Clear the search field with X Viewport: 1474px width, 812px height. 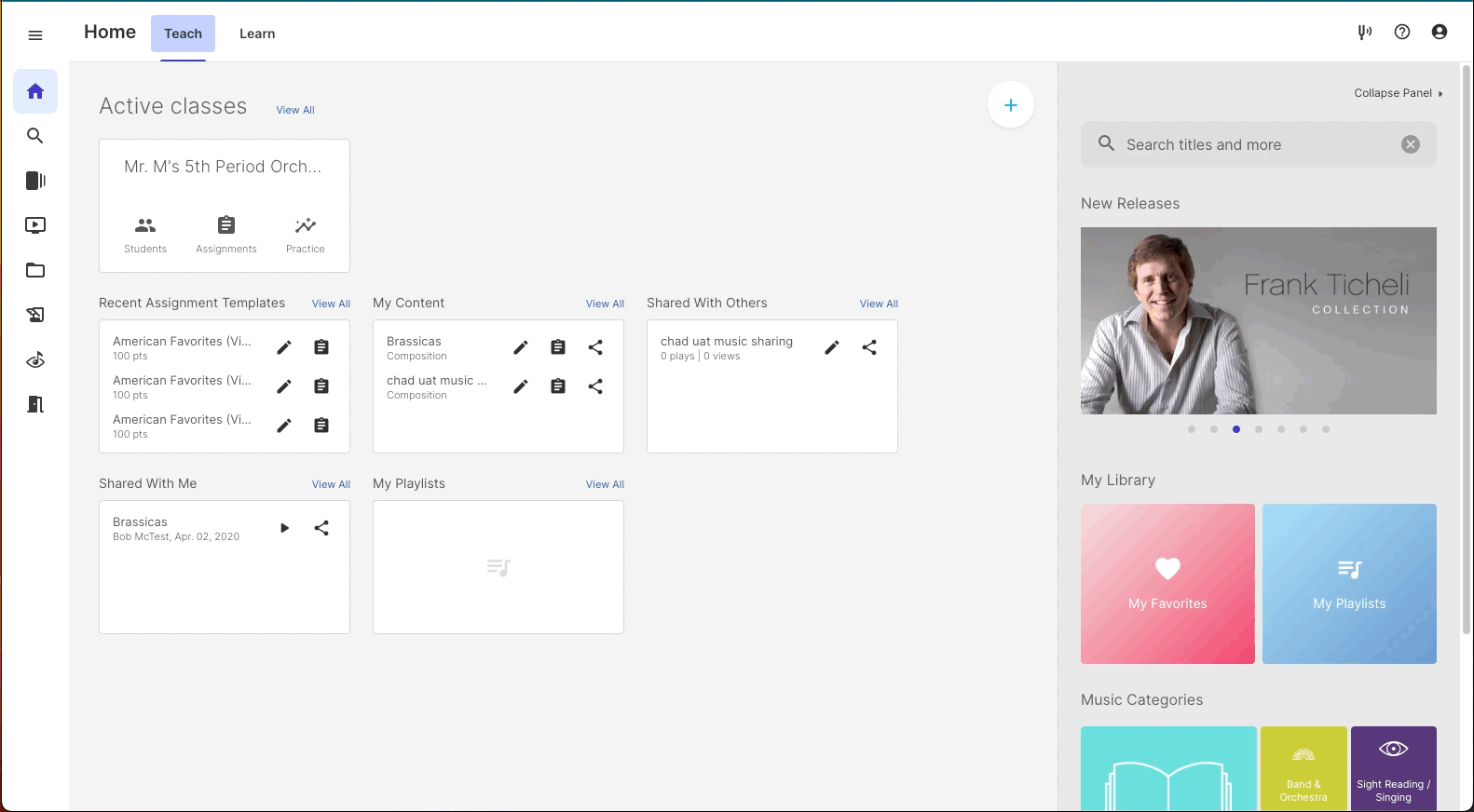(x=1411, y=144)
